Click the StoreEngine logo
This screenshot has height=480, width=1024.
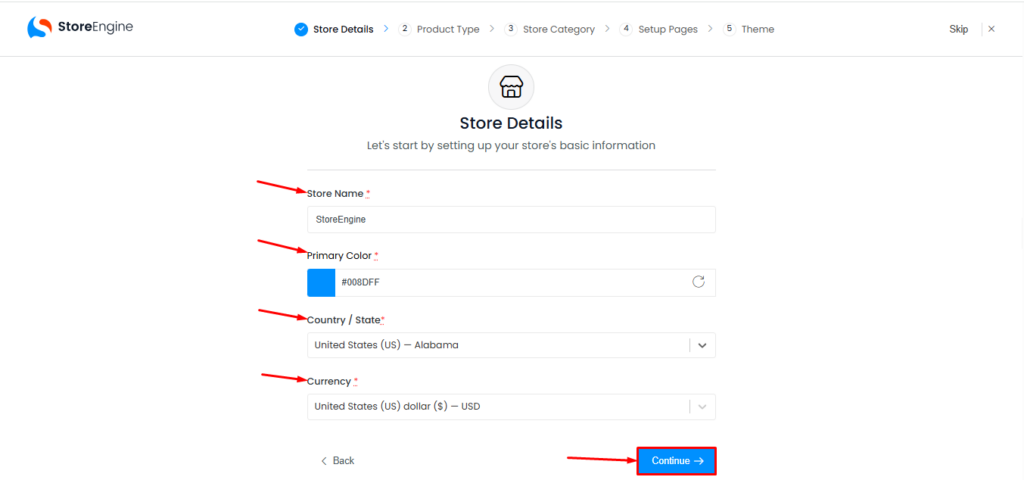(80, 28)
